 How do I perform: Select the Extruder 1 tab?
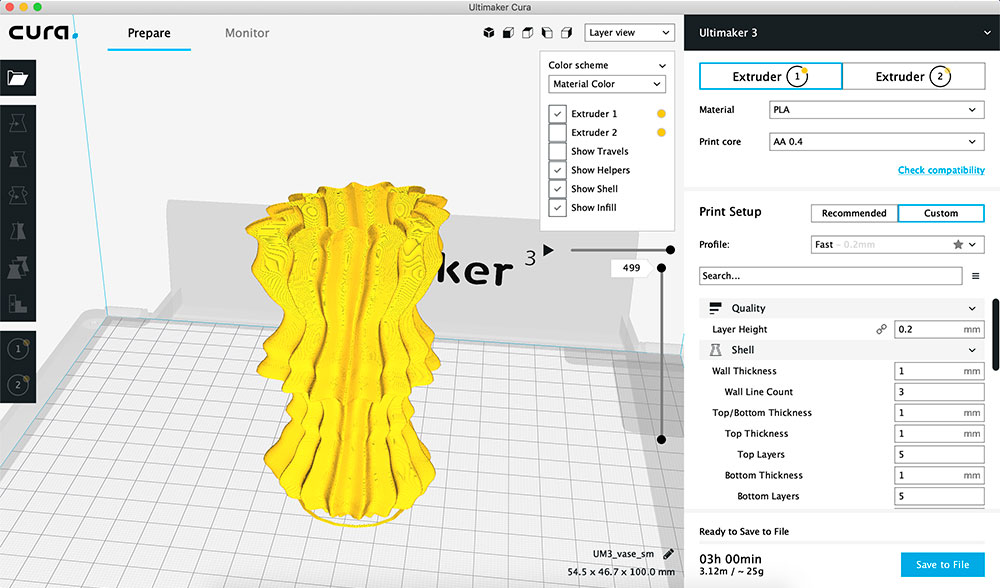point(770,77)
